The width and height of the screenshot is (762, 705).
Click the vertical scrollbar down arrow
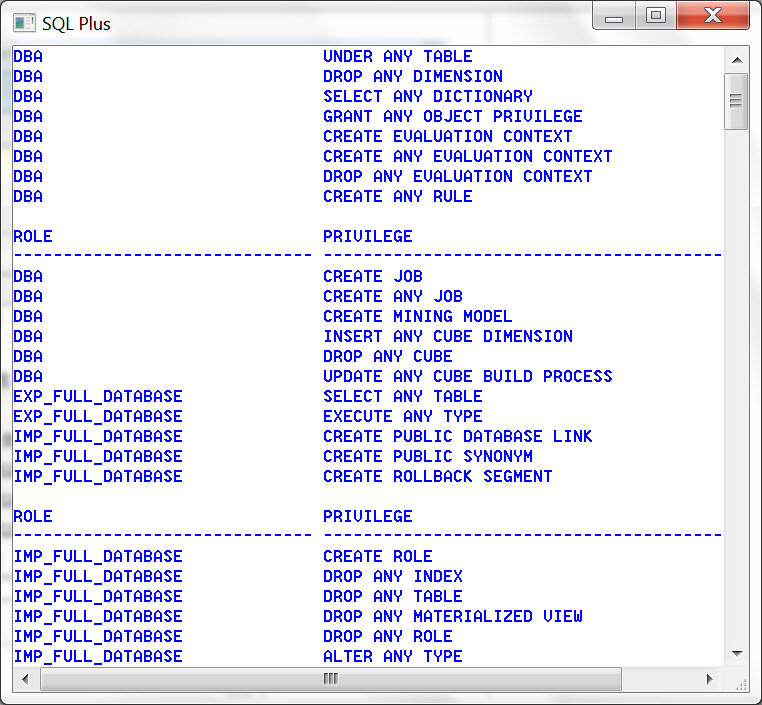[737, 654]
